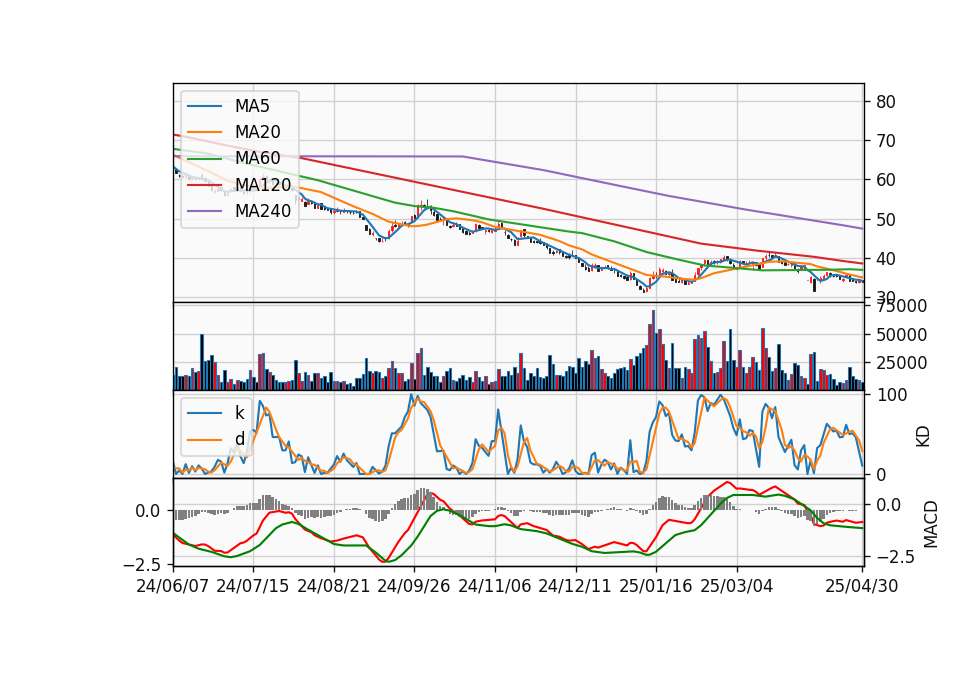Click the orange MA20 legend line swatch
This screenshot has width=960, height=690.
click(204, 132)
